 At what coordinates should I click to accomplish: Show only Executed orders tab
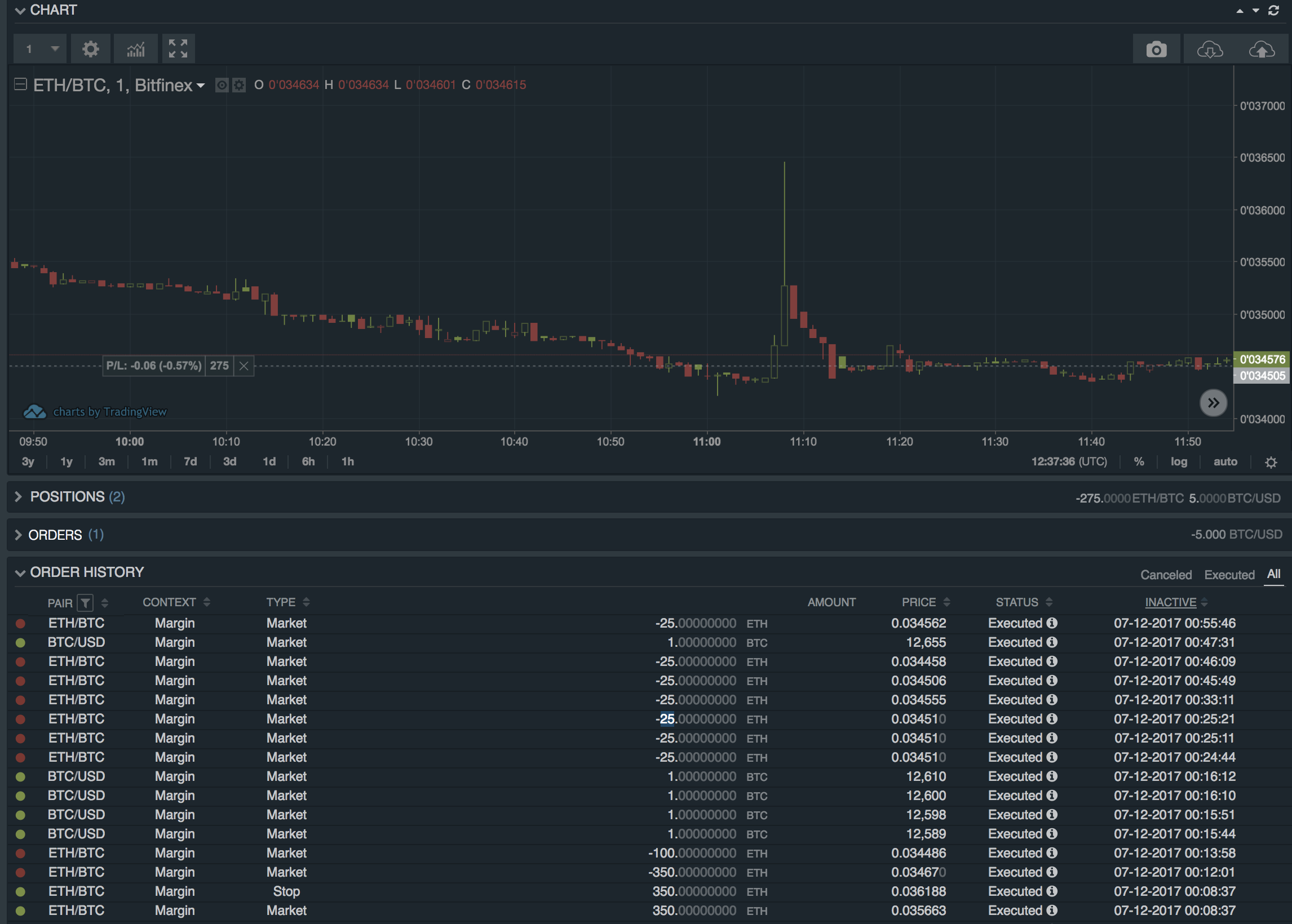click(x=1229, y=575)
